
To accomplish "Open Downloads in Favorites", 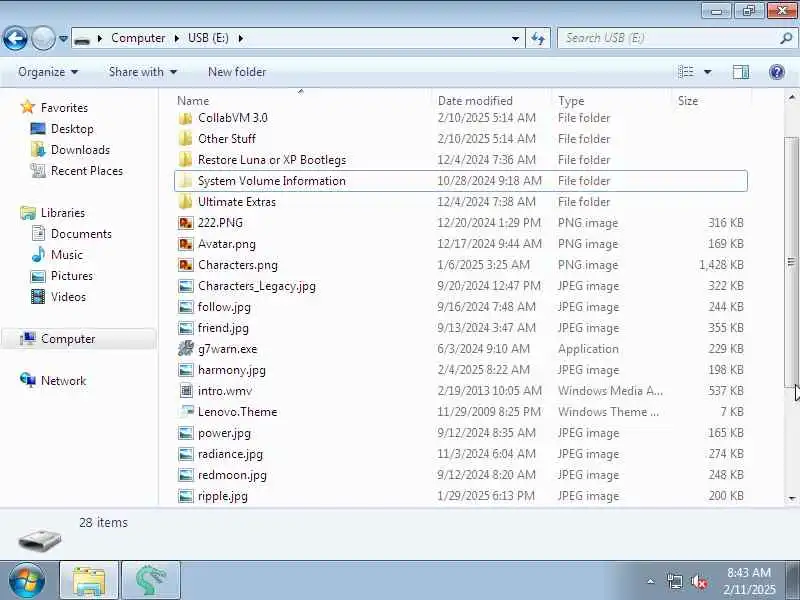I will coord(80,149).
